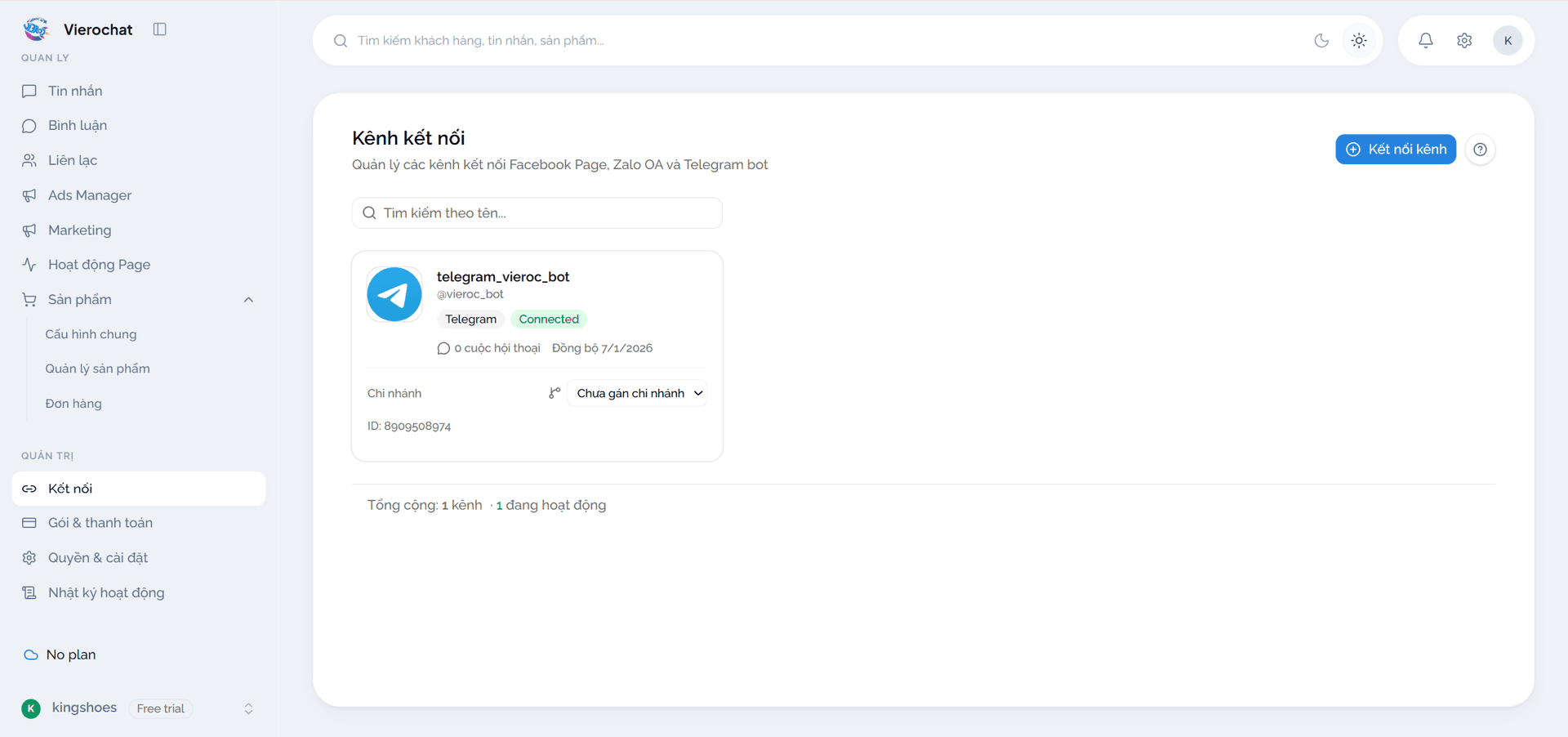Collapse the sidebar panel toggle icon

pyautogui.click(x=160, y=29)
